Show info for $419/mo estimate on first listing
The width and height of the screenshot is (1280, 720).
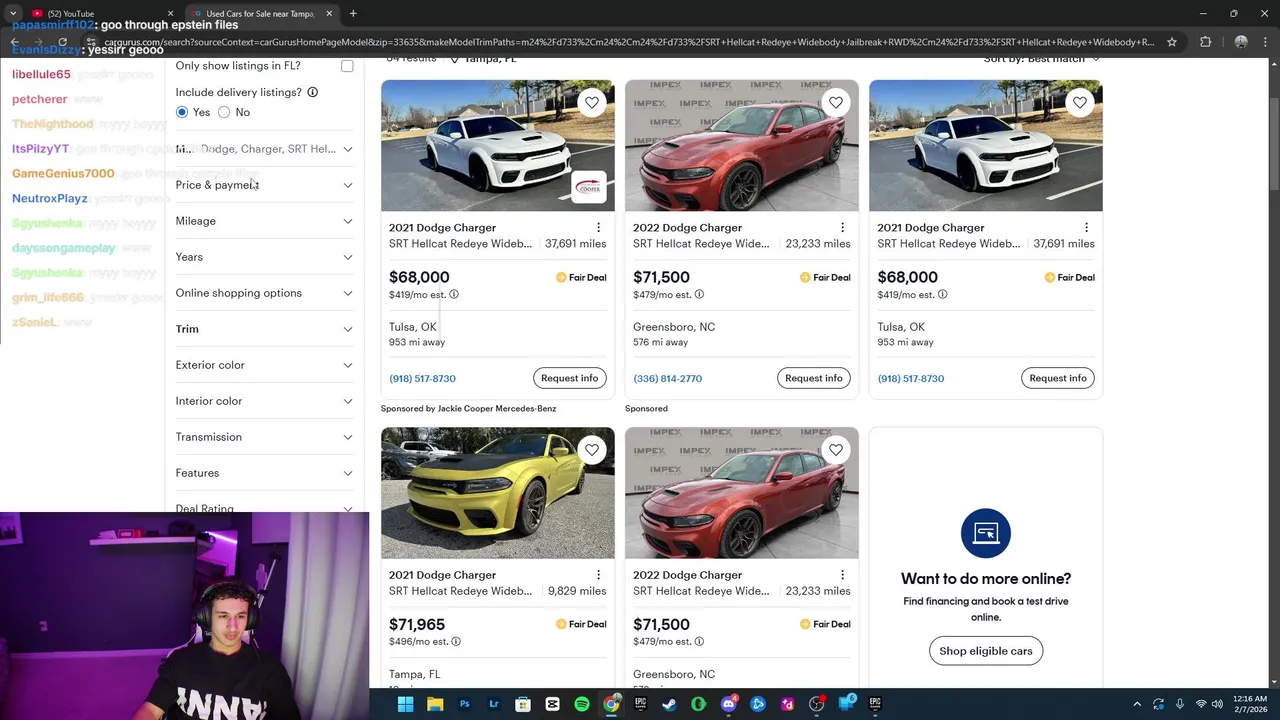coord(454,295)
